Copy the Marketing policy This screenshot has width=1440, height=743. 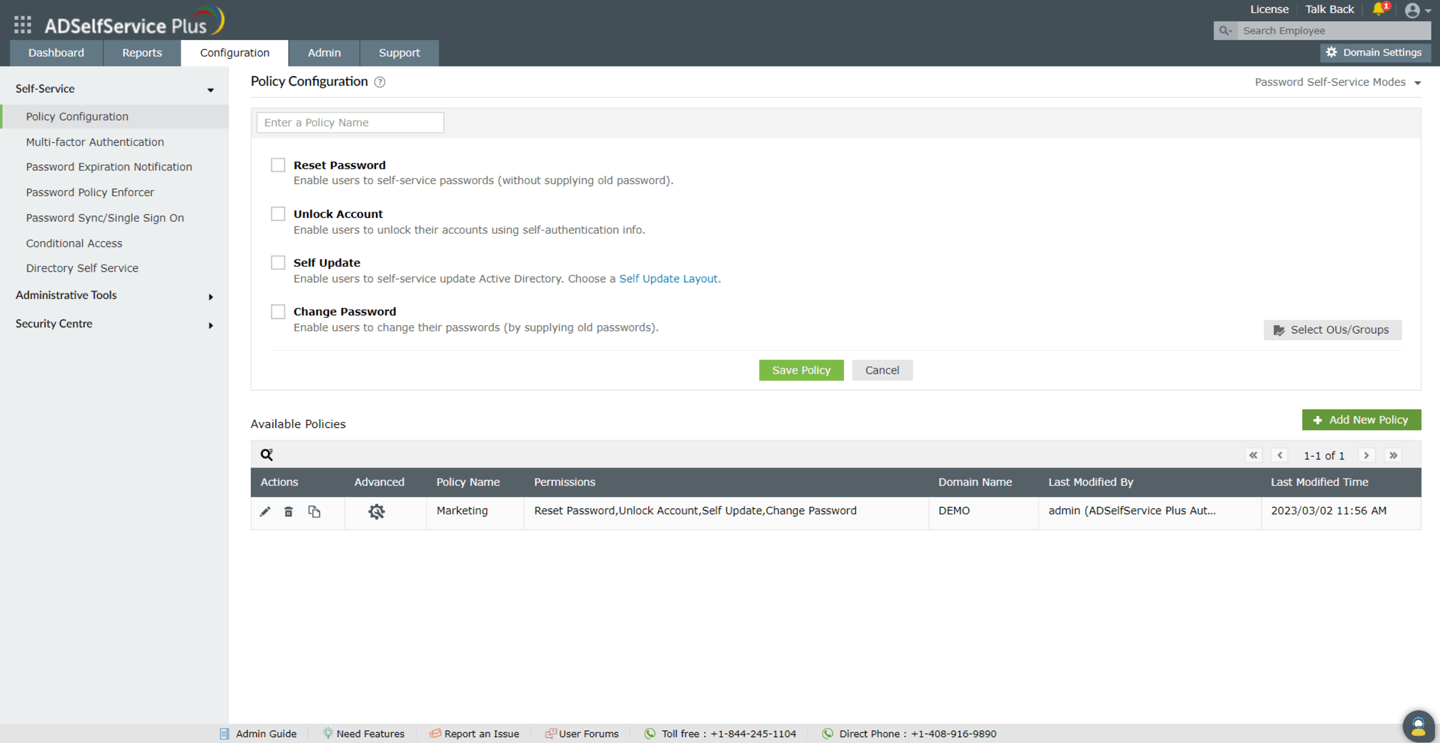(314, 512)
